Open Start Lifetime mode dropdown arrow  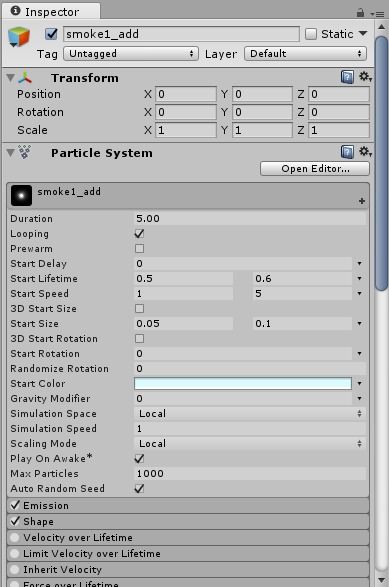point(359,279)
